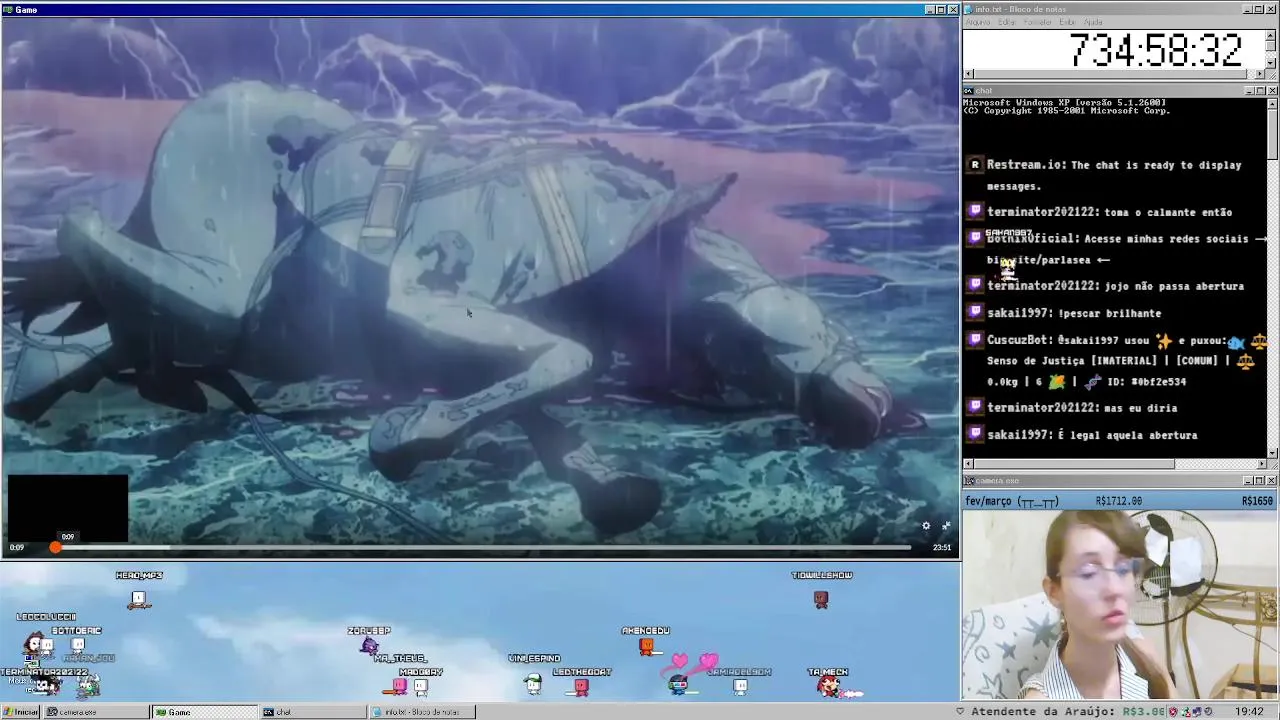Image resolution: width=1280 pixels, height=720 pixels.
Task: Switch to Game taskbar button
Action: coord(204,712)
